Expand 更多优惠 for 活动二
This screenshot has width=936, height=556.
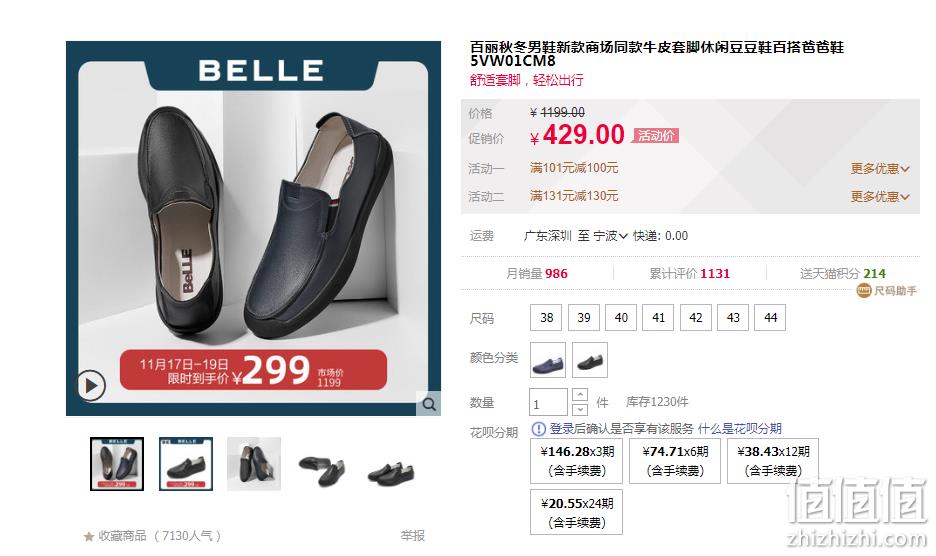click(x=880, y=196)
